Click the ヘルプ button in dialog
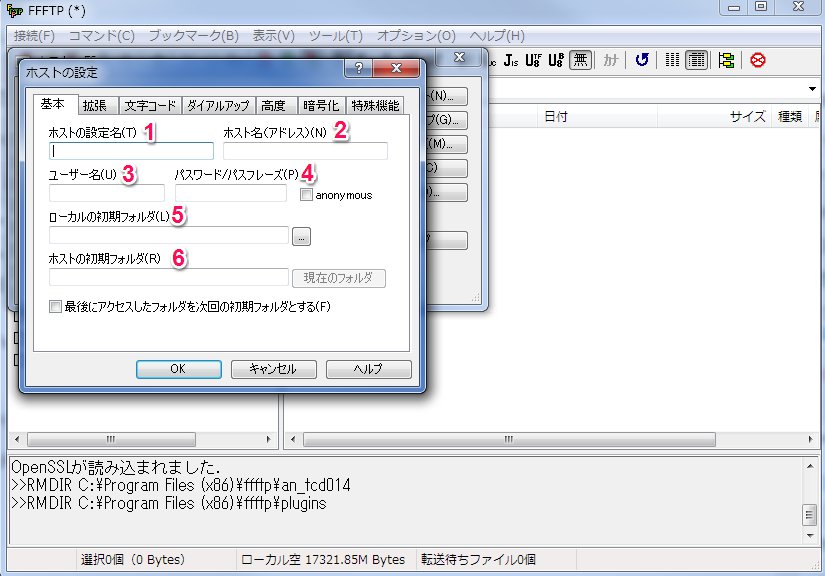825x576 pixels. [368, 369]
